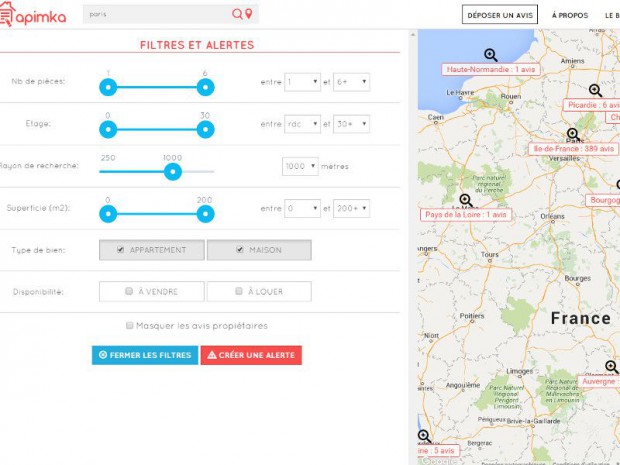The width and height of the screenshot is (620, 465).
Task: Zoom into Picardie magnifier marker
Action: [x=595, y=91]
